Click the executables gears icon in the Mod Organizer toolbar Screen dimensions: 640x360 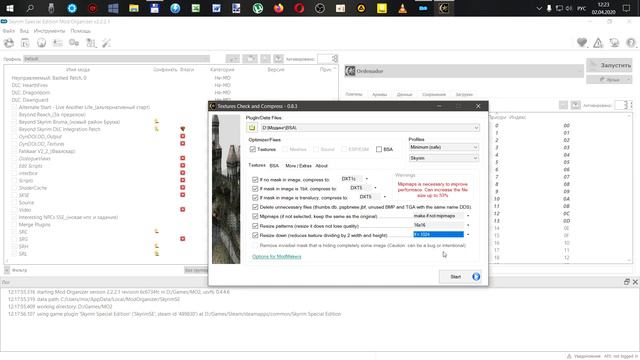coord(74,43)
